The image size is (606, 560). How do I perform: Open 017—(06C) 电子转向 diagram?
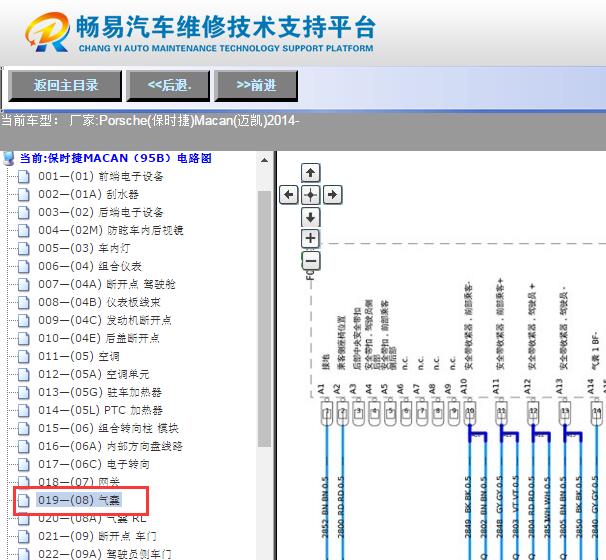point(94,465)
